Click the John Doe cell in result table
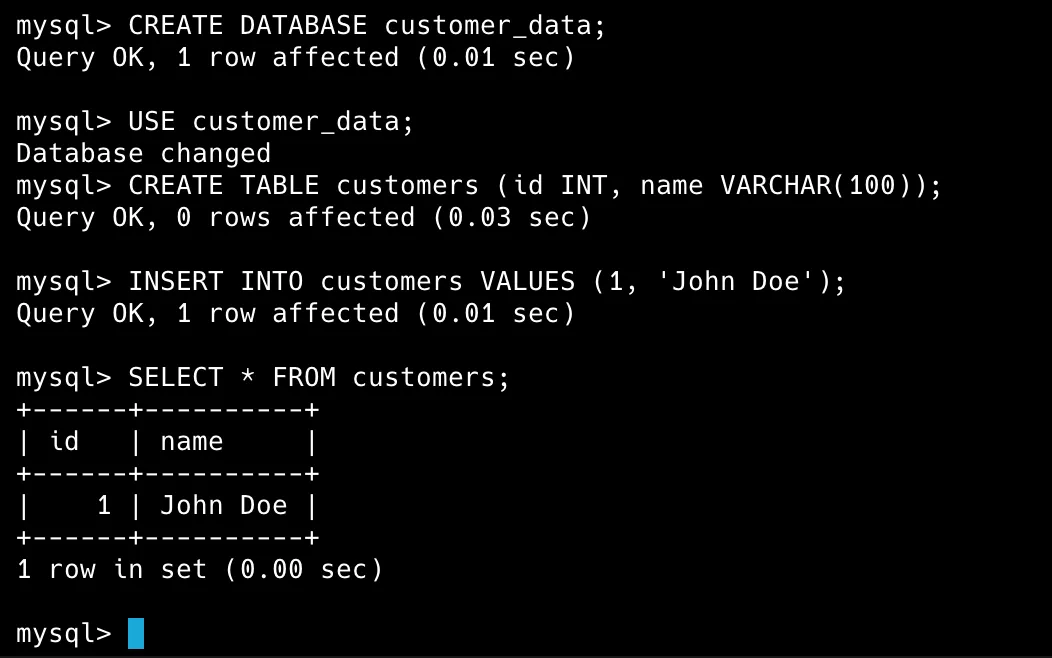The height and width of the screenshot is (658, 1052). 223,505
